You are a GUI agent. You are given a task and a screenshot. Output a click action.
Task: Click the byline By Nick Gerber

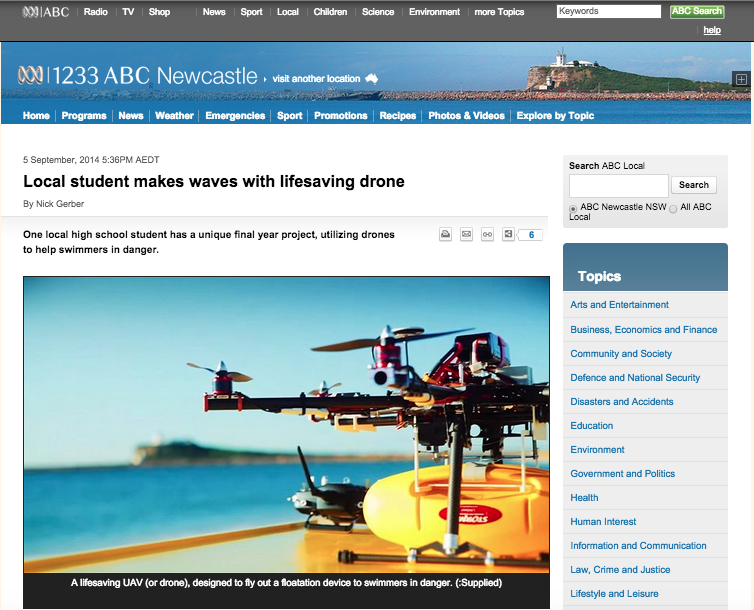tap(53, 204)
